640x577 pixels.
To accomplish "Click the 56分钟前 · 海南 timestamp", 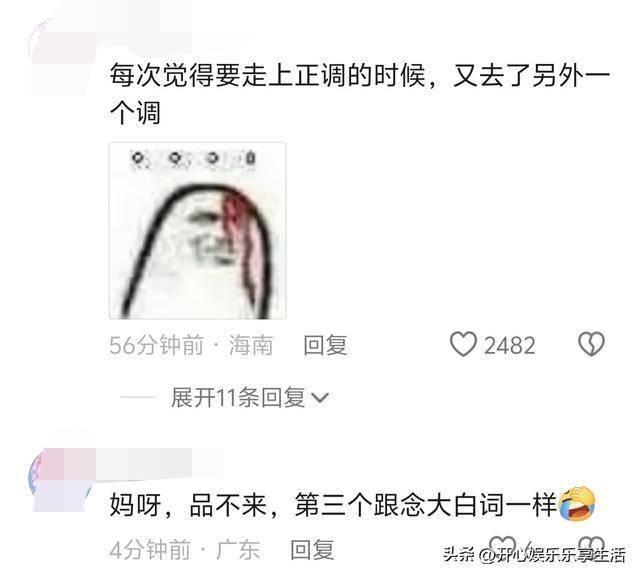I will point(191,345).
